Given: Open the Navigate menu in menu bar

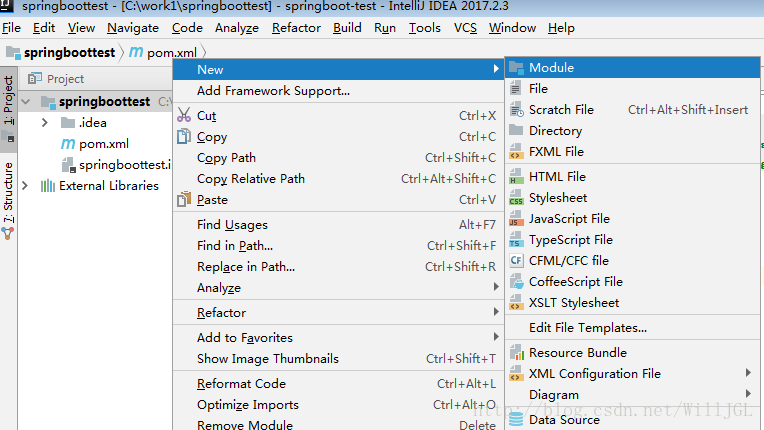Looking at the screenshot, I should [x=133, y=28].
